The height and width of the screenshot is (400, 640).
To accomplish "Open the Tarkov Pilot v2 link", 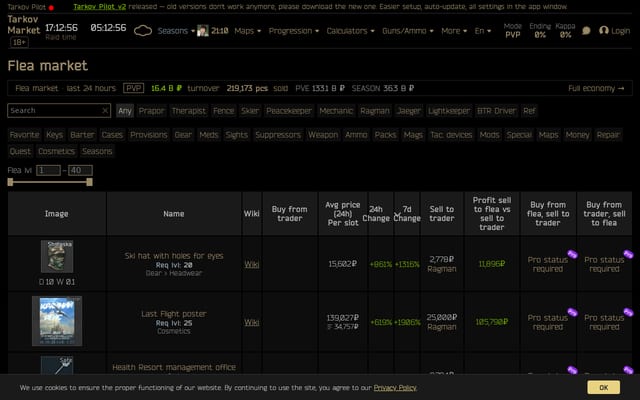I will click(100, 7).
